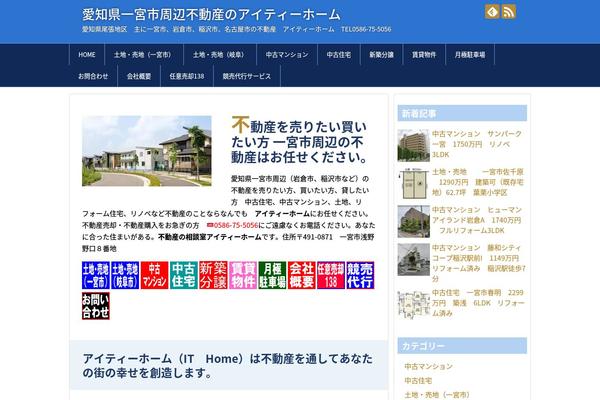The width and height of the screenshot is (600, 400).
Task: Open the 一宮市春明 2299万円 house article link
Action: (478, 303)
